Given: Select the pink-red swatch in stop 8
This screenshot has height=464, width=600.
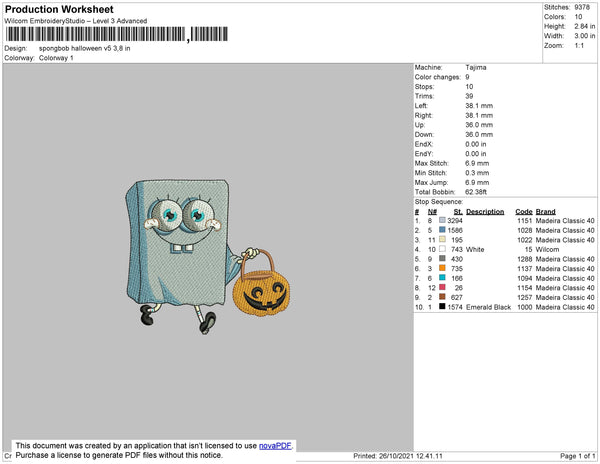Looking at the screenshot, I should click(x=442, y=287).
